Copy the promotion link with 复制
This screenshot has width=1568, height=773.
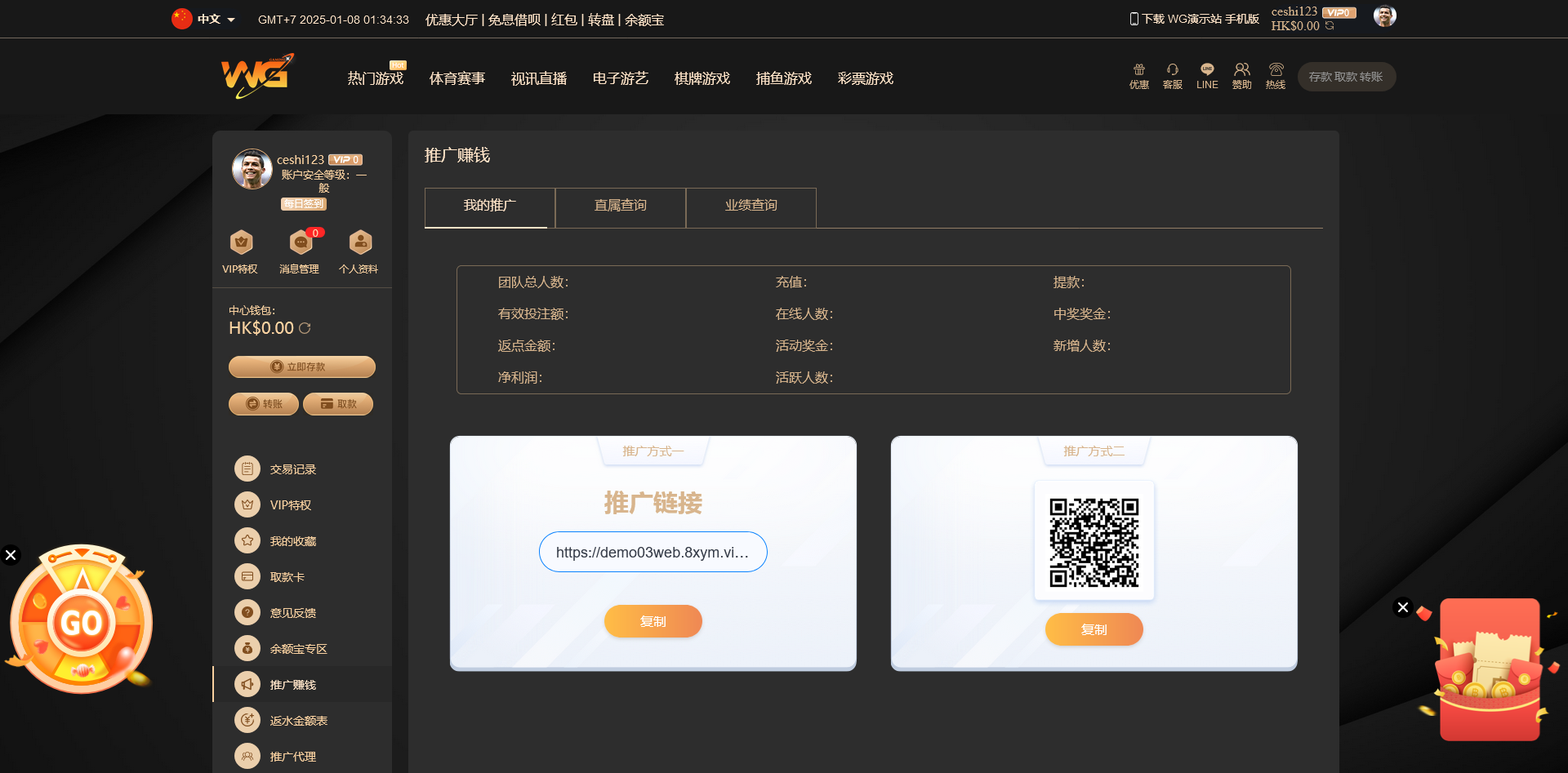click(653, 621)
